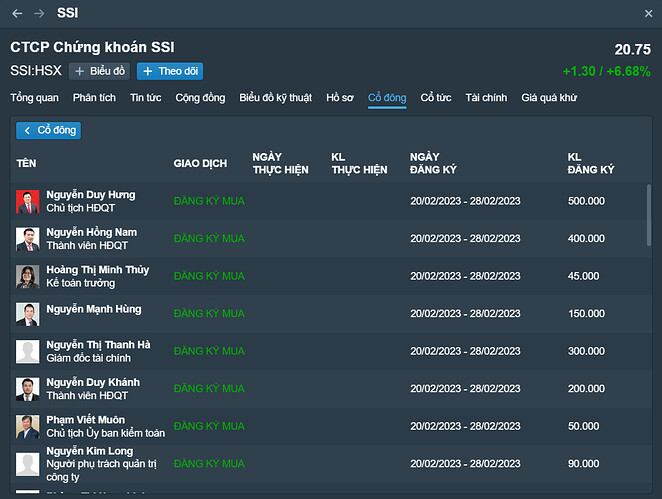Click the shareholder list vertical scrollbar

point(650,215)
